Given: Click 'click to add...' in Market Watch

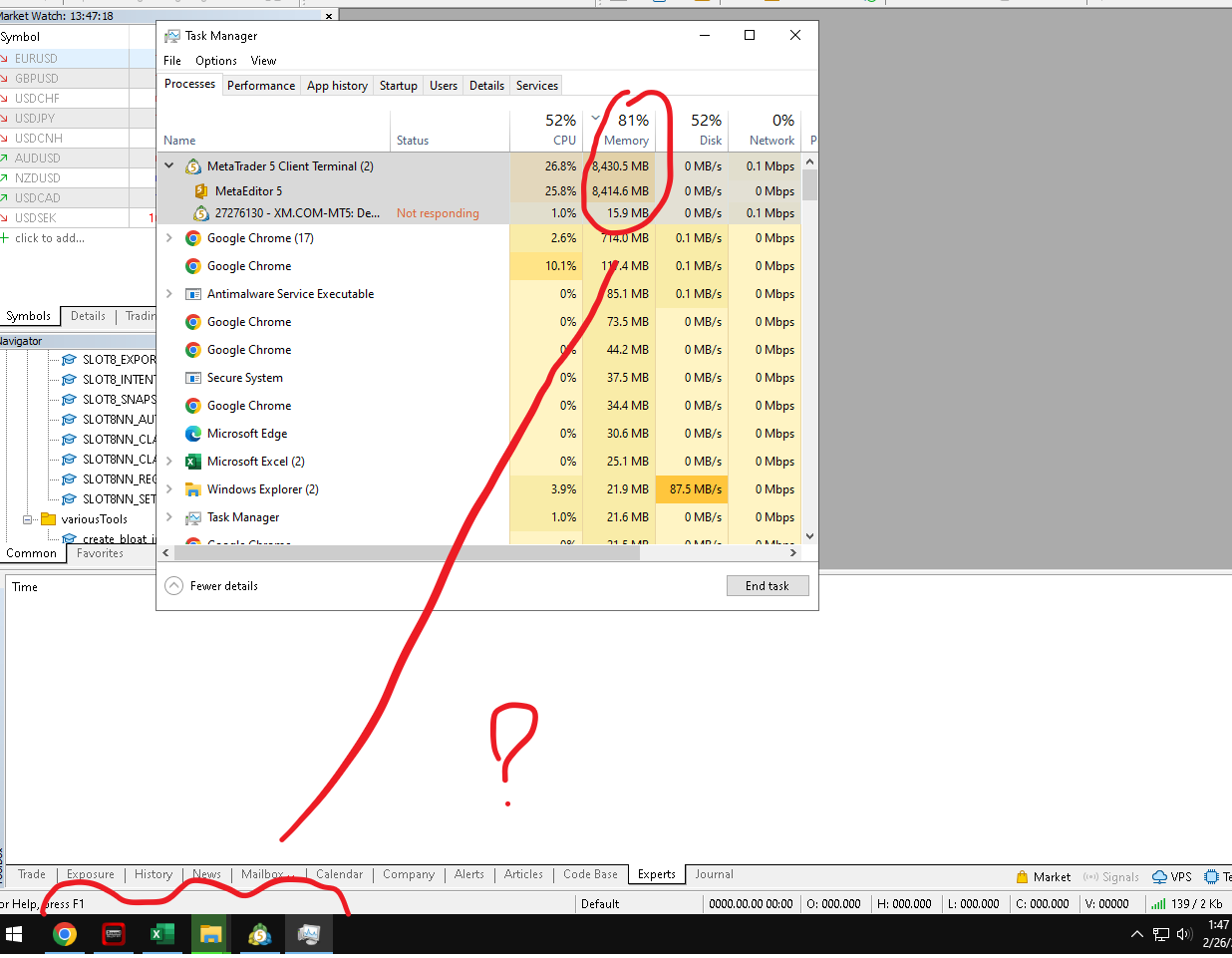Looking at the screenshot, I should tap(50, 238).
